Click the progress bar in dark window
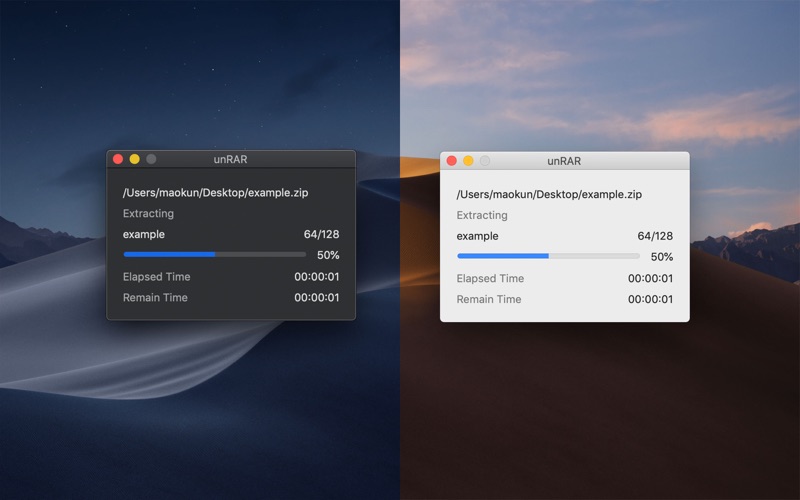Image resolution: width=800 pixels, height=500 pixels. click(x=215, y=254)
